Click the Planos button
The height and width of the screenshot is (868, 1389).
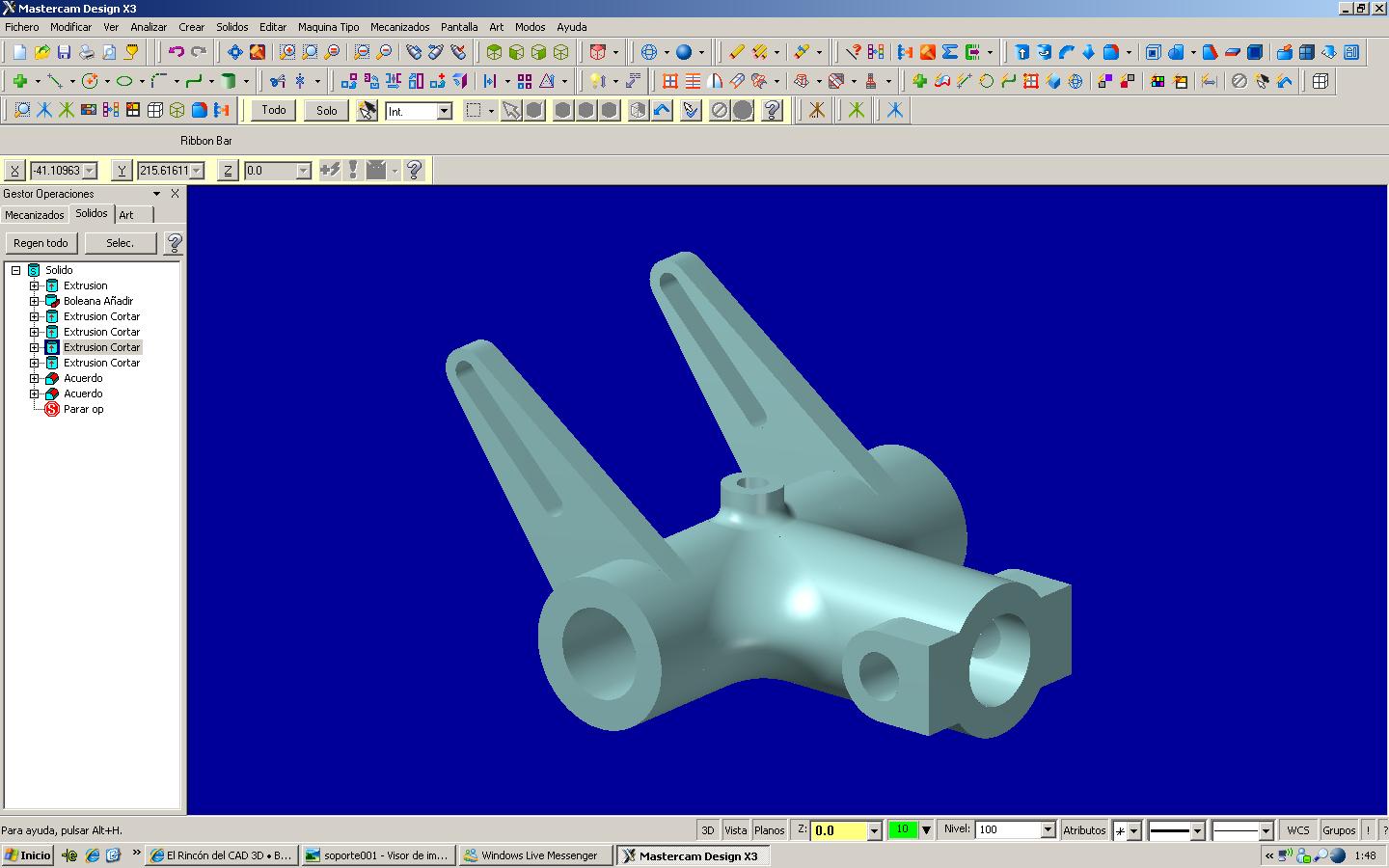click(769, 829)
